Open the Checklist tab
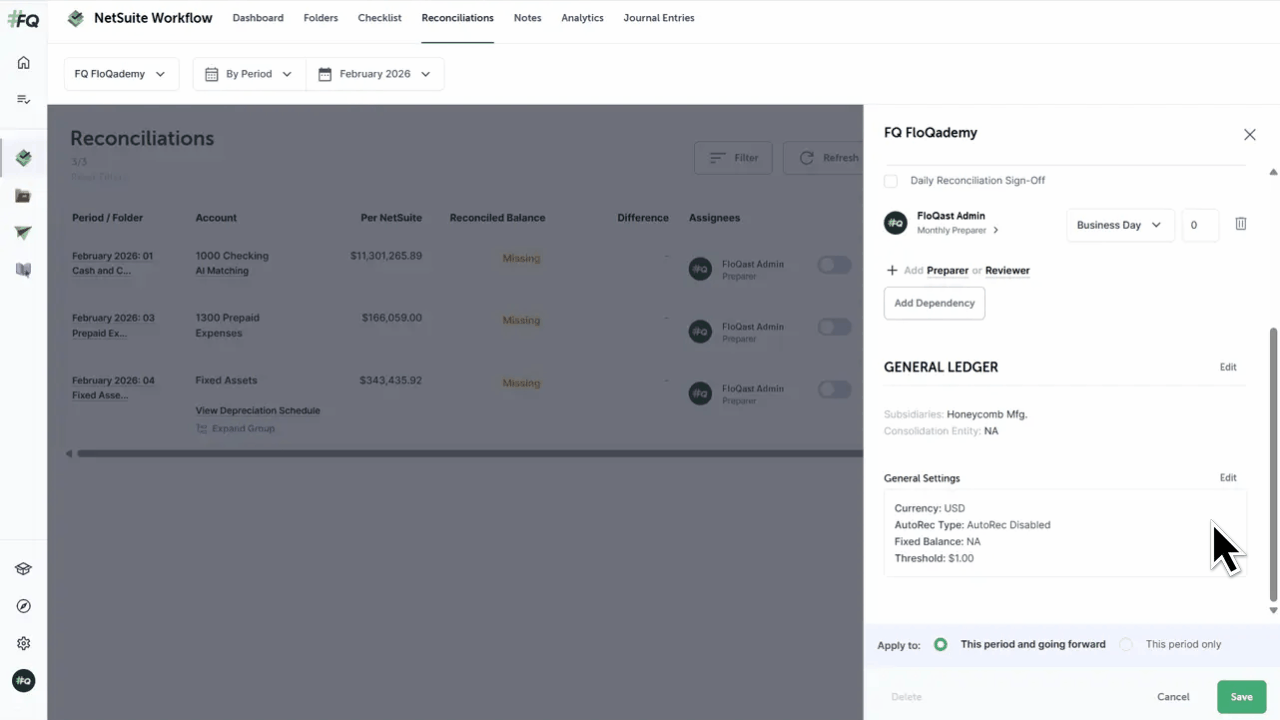The height and width of the screenshot is (720, 1280). point(380,18)
